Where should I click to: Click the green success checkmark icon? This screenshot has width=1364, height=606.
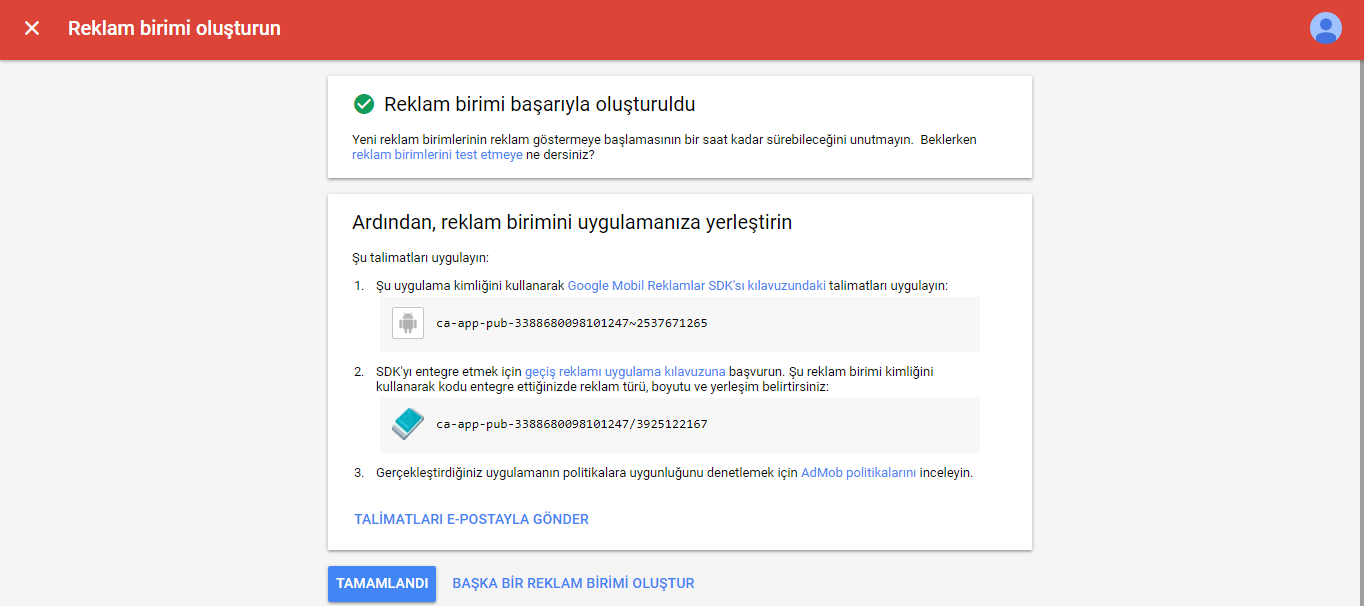click(362, 101)
